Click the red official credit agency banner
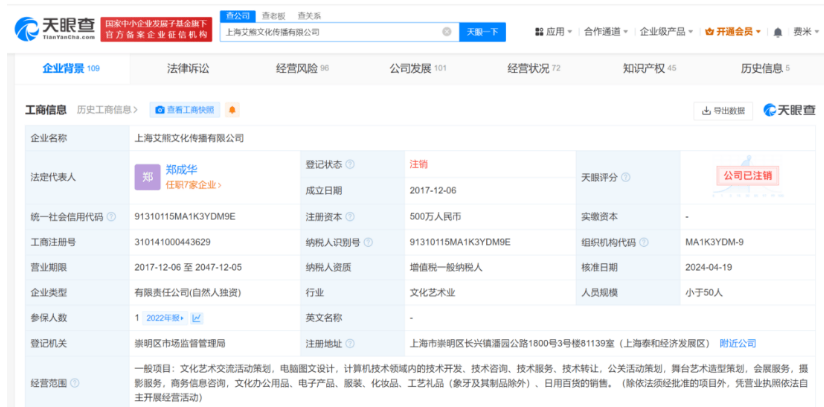Screen dimensions: 824x407 (x=156, y=29)
